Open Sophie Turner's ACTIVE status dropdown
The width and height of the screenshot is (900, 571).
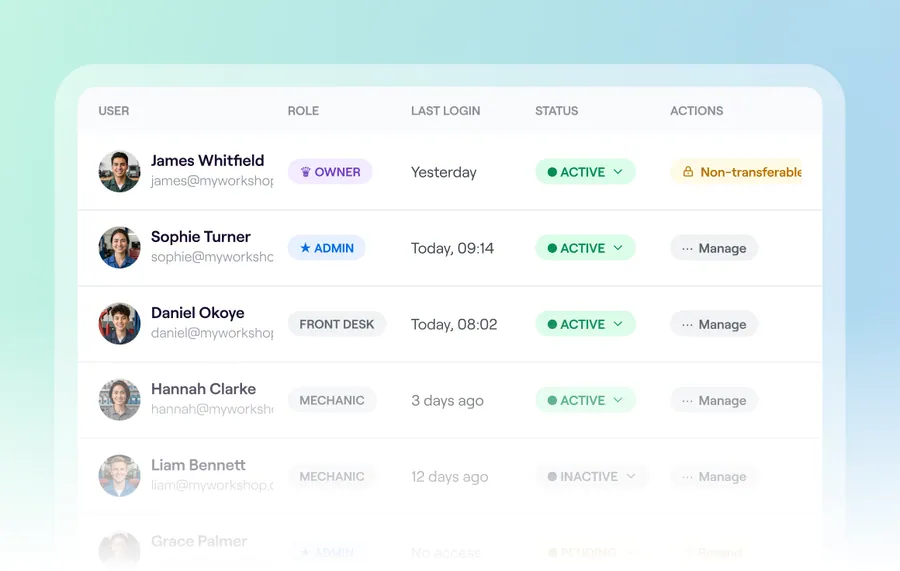pyautogui.click(x=585, y=248)
